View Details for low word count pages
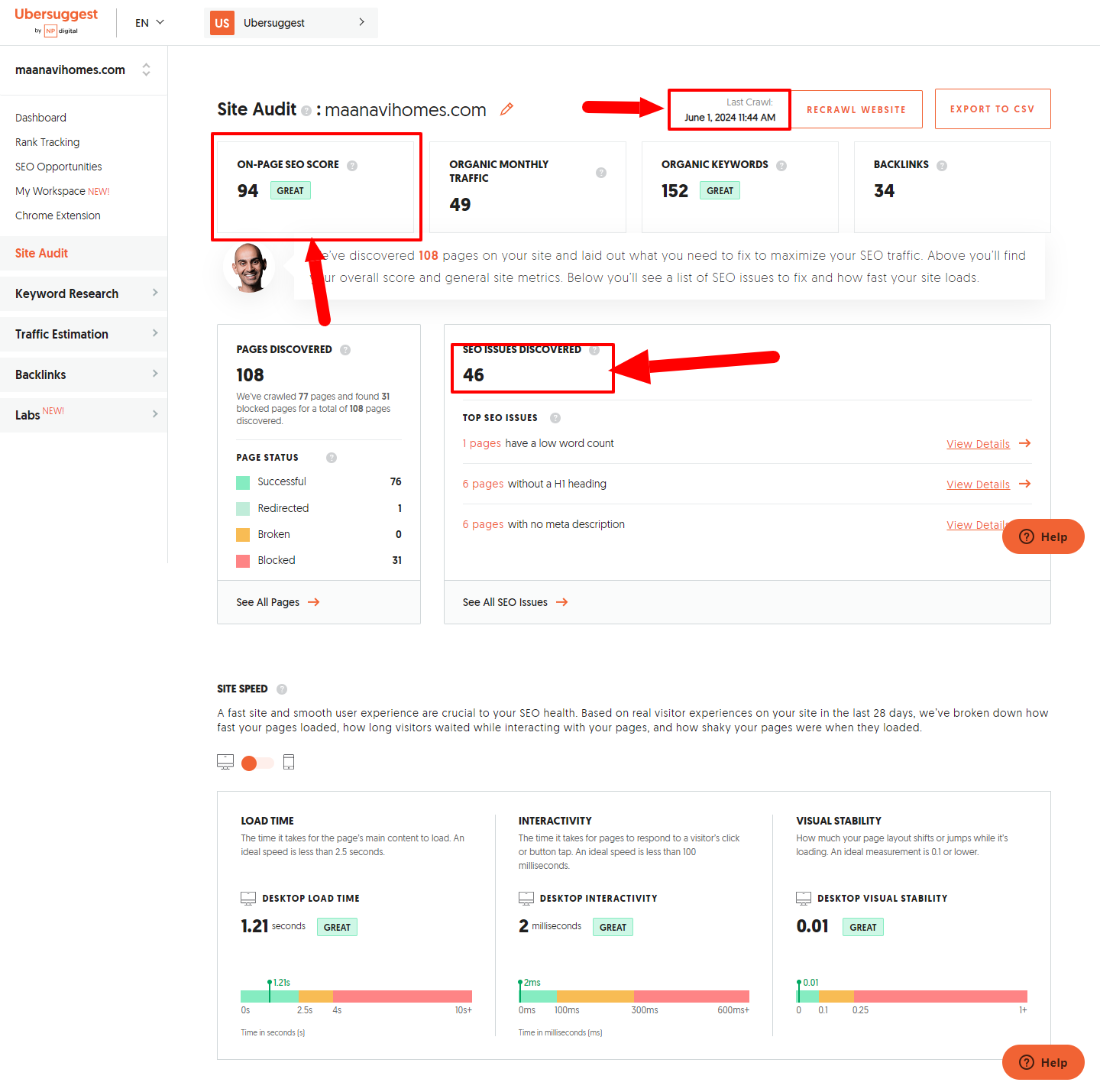The image size is (1100, 1092). point(978,444)
